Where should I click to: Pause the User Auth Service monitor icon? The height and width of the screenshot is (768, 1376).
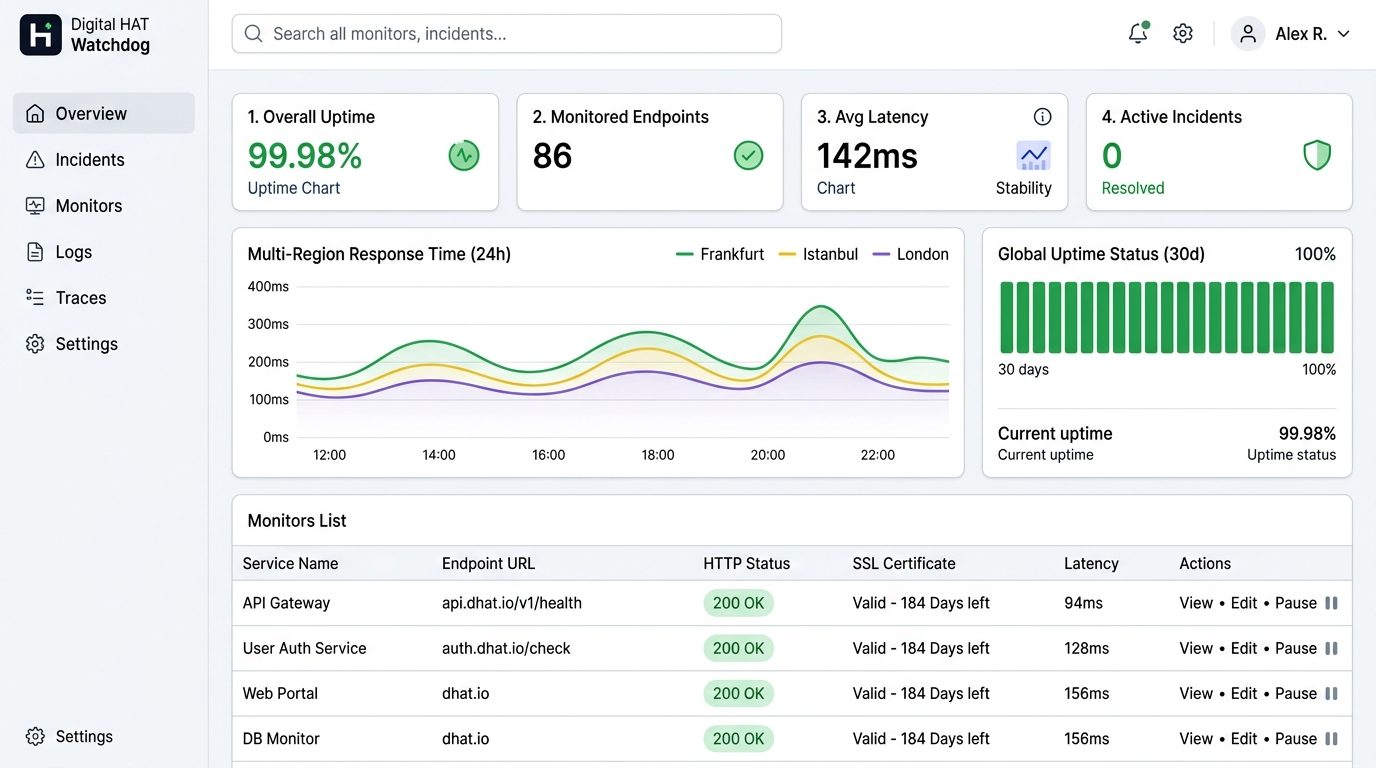(1331, 648)
